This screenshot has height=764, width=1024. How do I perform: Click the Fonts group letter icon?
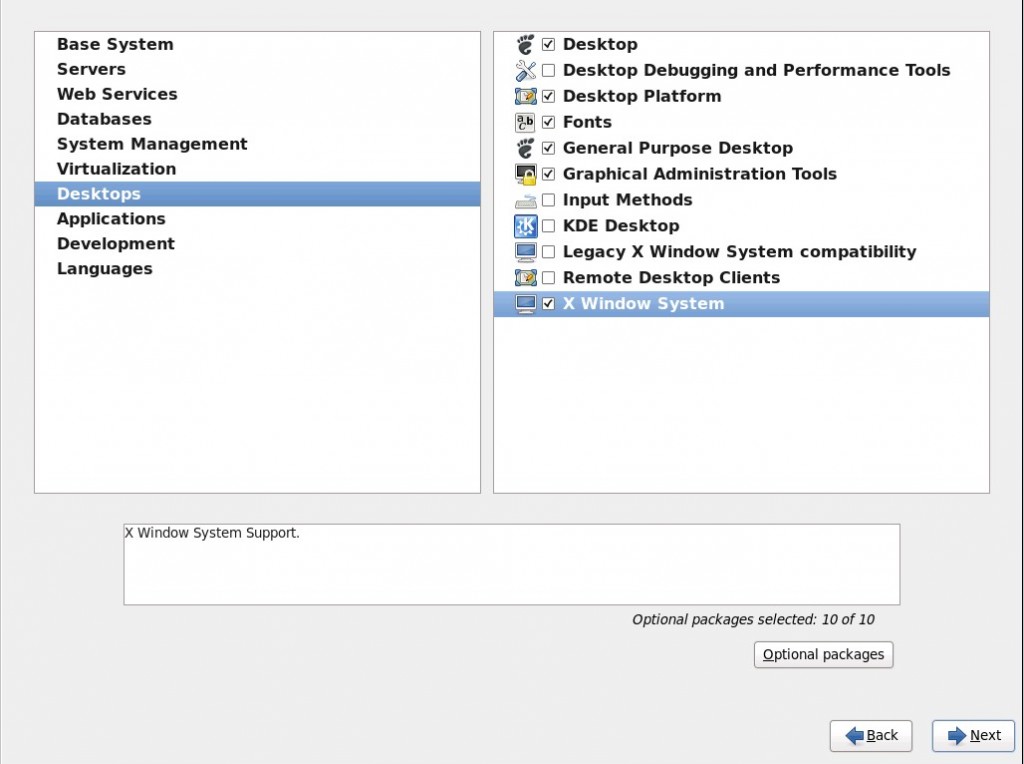(524, 122)
